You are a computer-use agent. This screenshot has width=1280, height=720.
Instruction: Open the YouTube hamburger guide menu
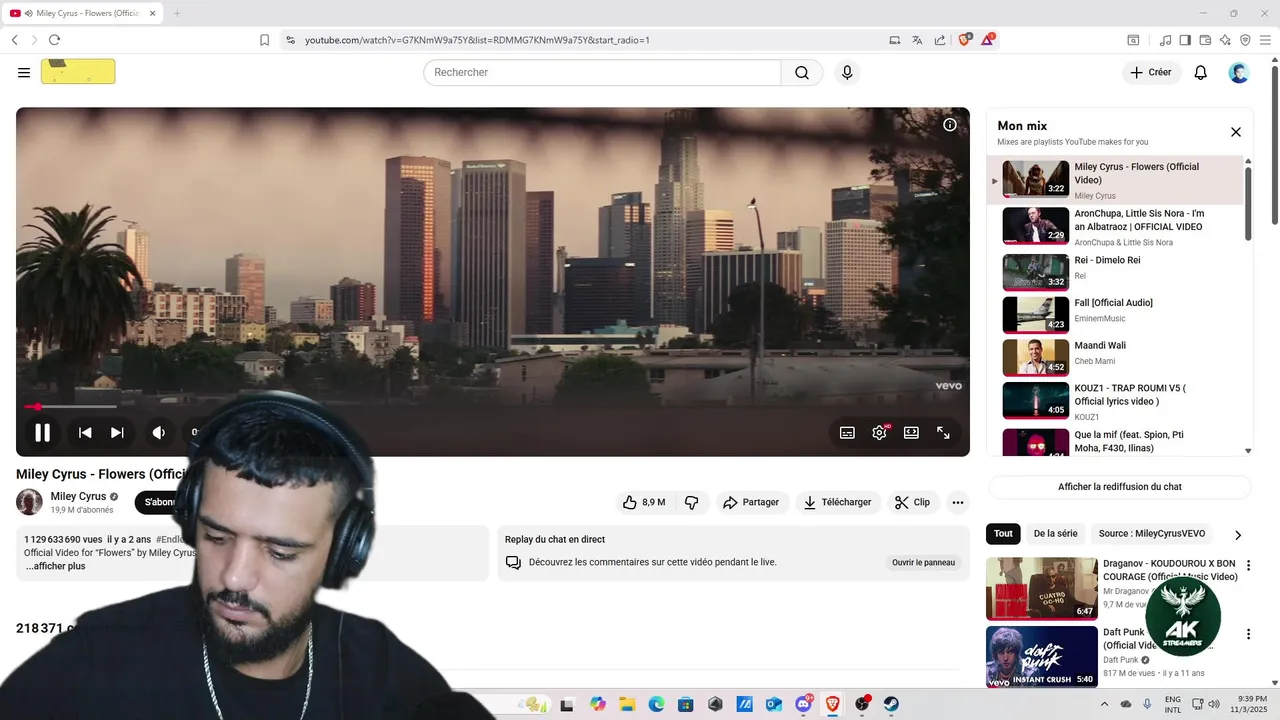click(24, 72)
